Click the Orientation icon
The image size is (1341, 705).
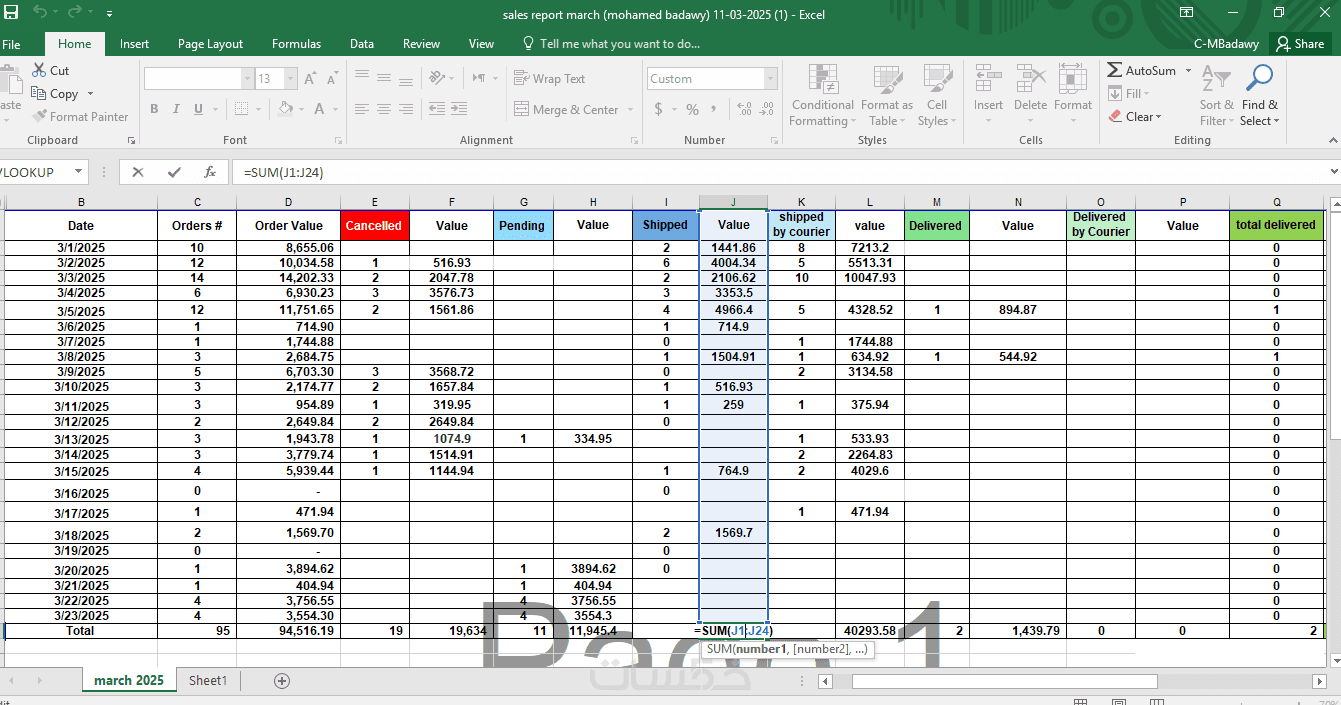point(437,77)
